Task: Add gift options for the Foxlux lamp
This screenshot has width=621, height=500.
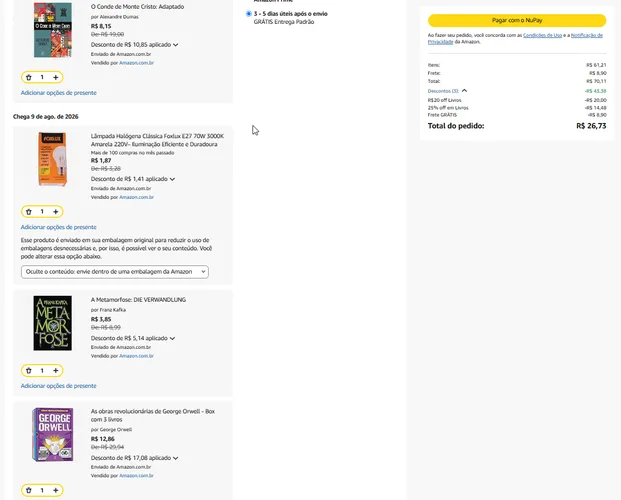Action: pos(59,227)
